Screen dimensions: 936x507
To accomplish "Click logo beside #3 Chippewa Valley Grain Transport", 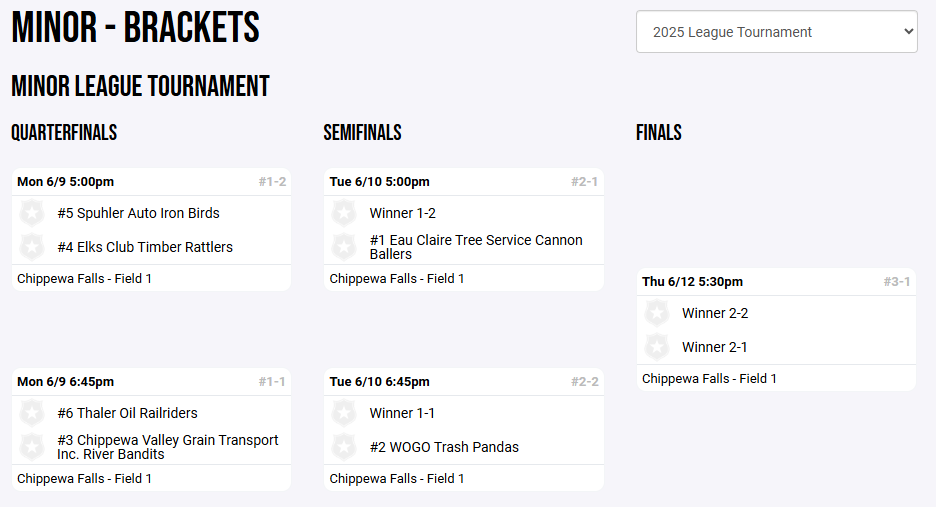I will [32, 447].
